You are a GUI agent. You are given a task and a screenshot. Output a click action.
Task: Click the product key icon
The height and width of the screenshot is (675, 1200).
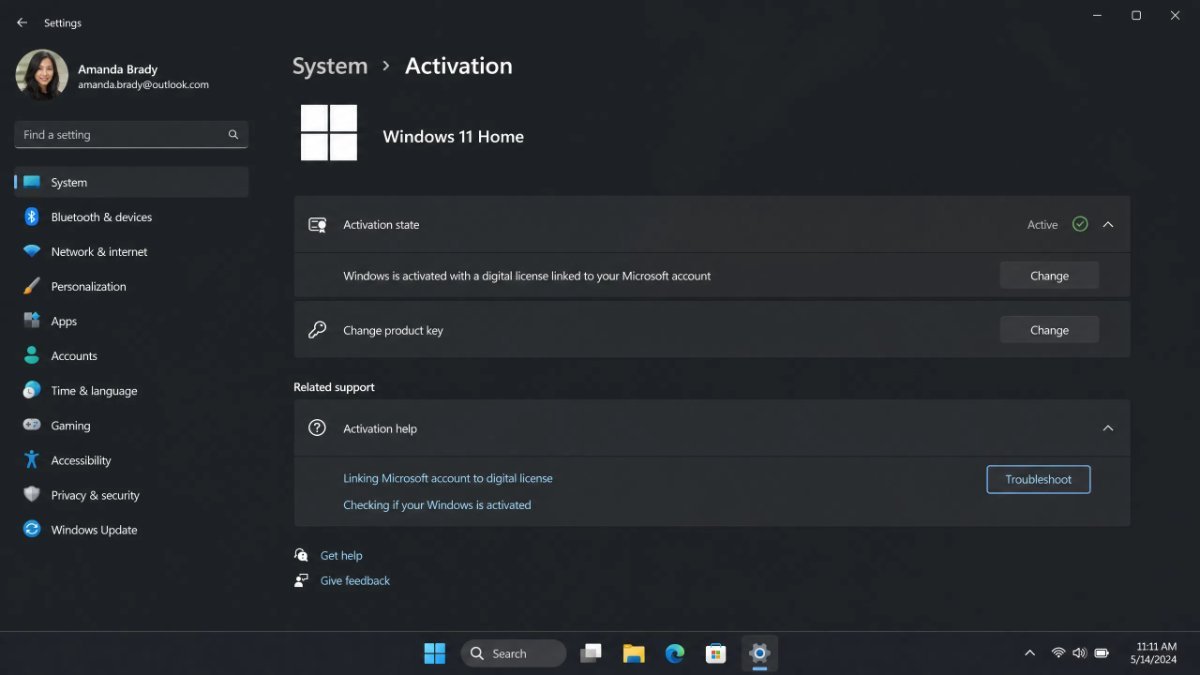[317, 330]
